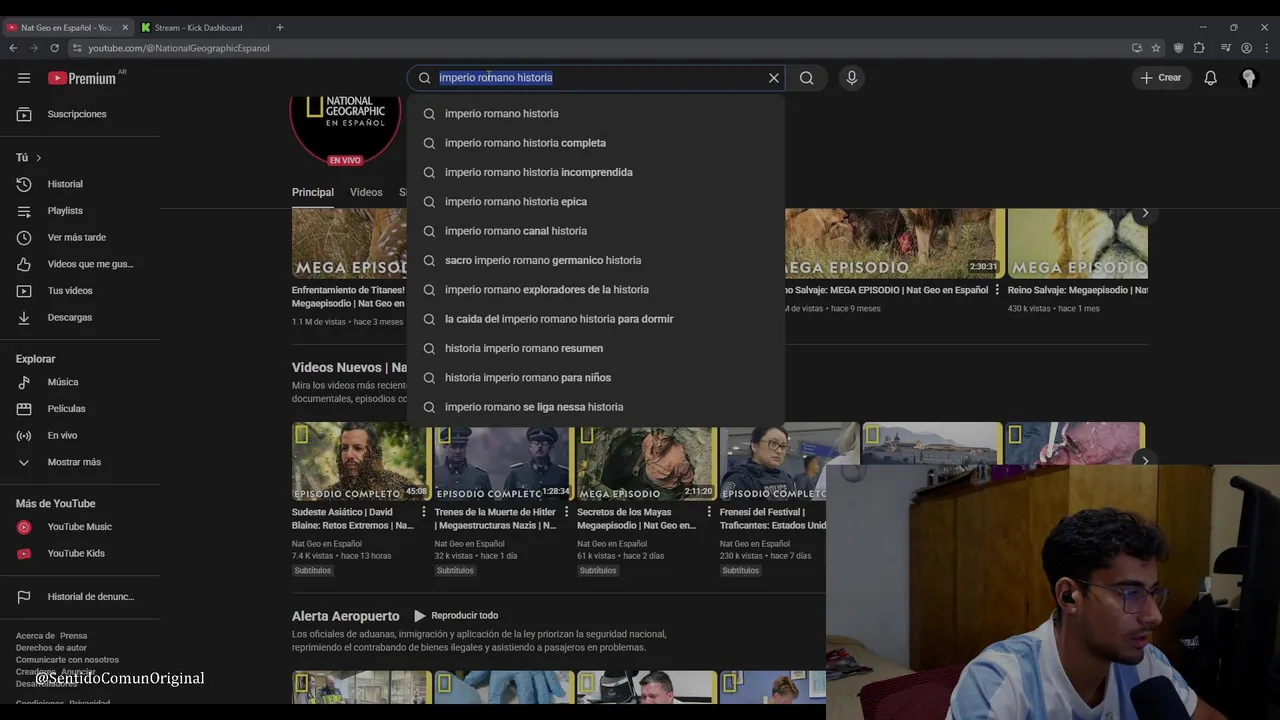
Task: Open the browser extensions puzzle icon
Action: pos(1201,48)
